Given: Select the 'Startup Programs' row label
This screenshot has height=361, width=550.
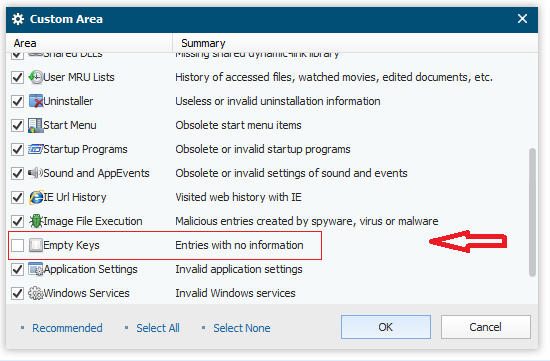Looking at the screenshot, I should [x=85, y=149].
